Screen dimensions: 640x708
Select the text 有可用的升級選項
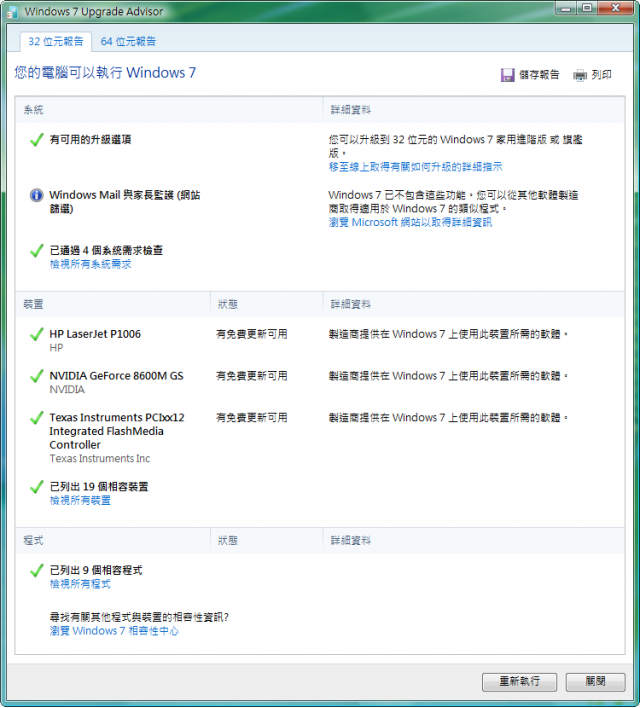tap(90, 140)
